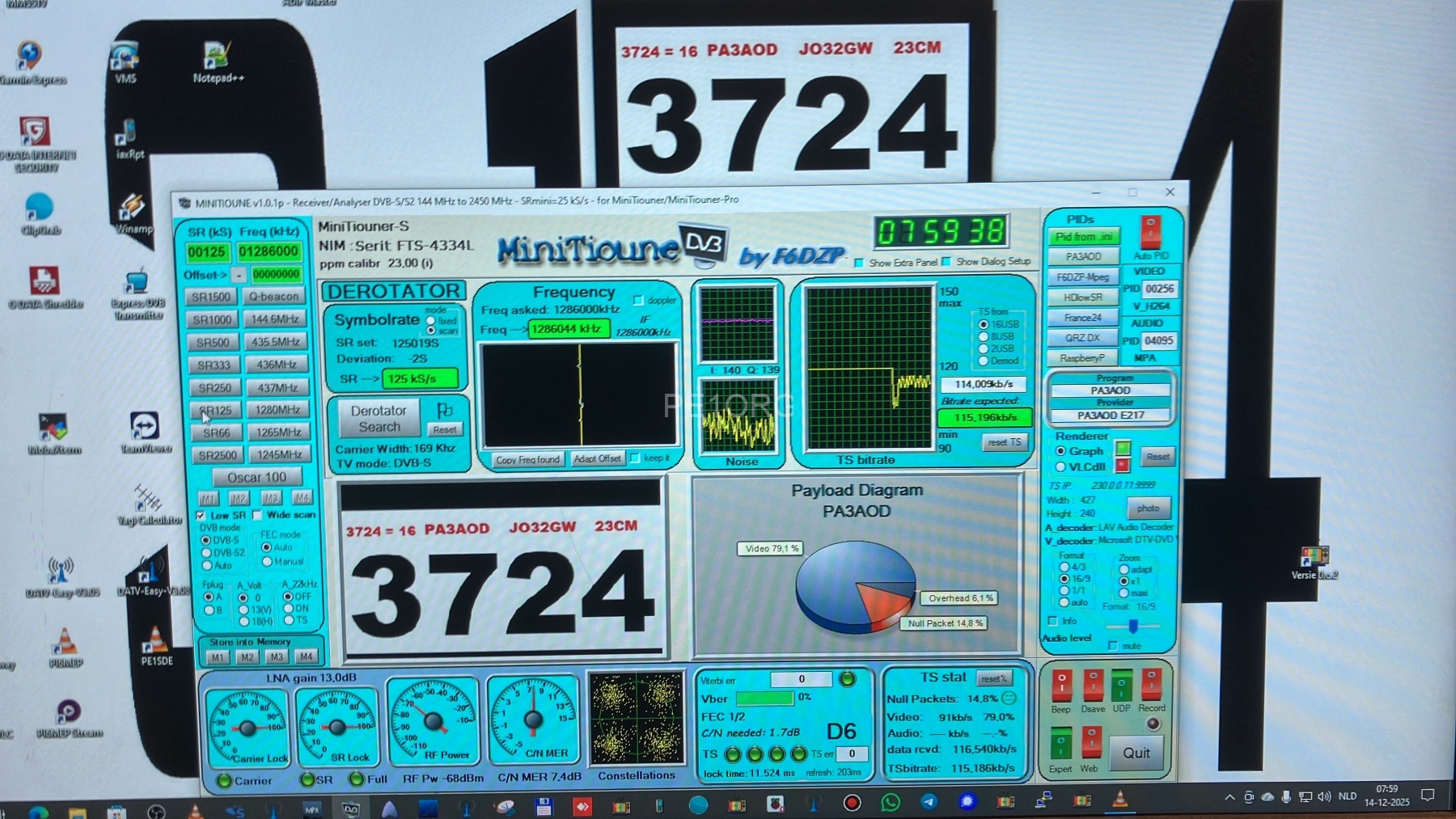The image size is (1456, 819).
Task: Choose the VLCdll renderer option
Action: tap(1060, 467)
